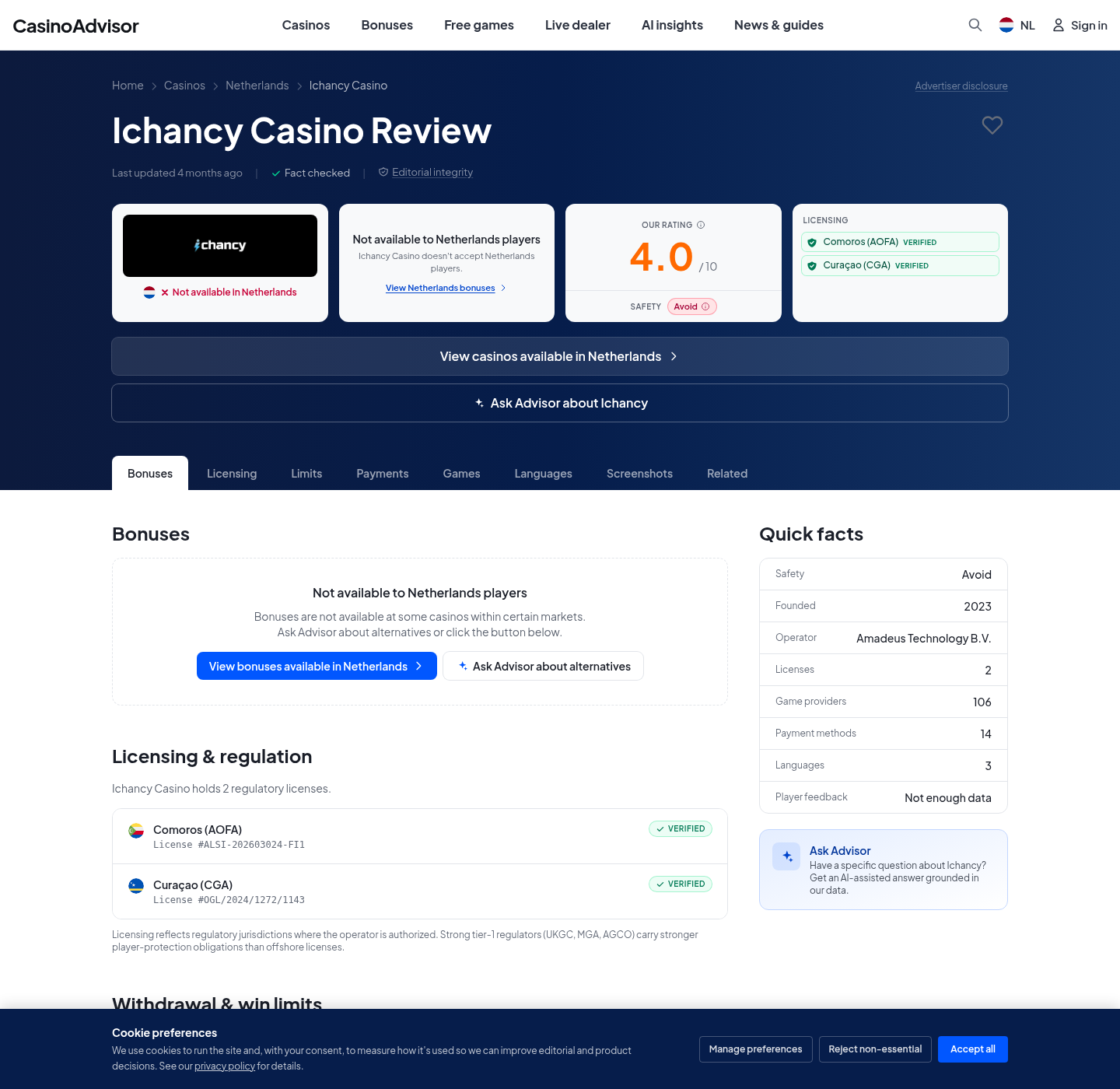
Task: Select the Bonuses section tab
Action: pos(150,473)
